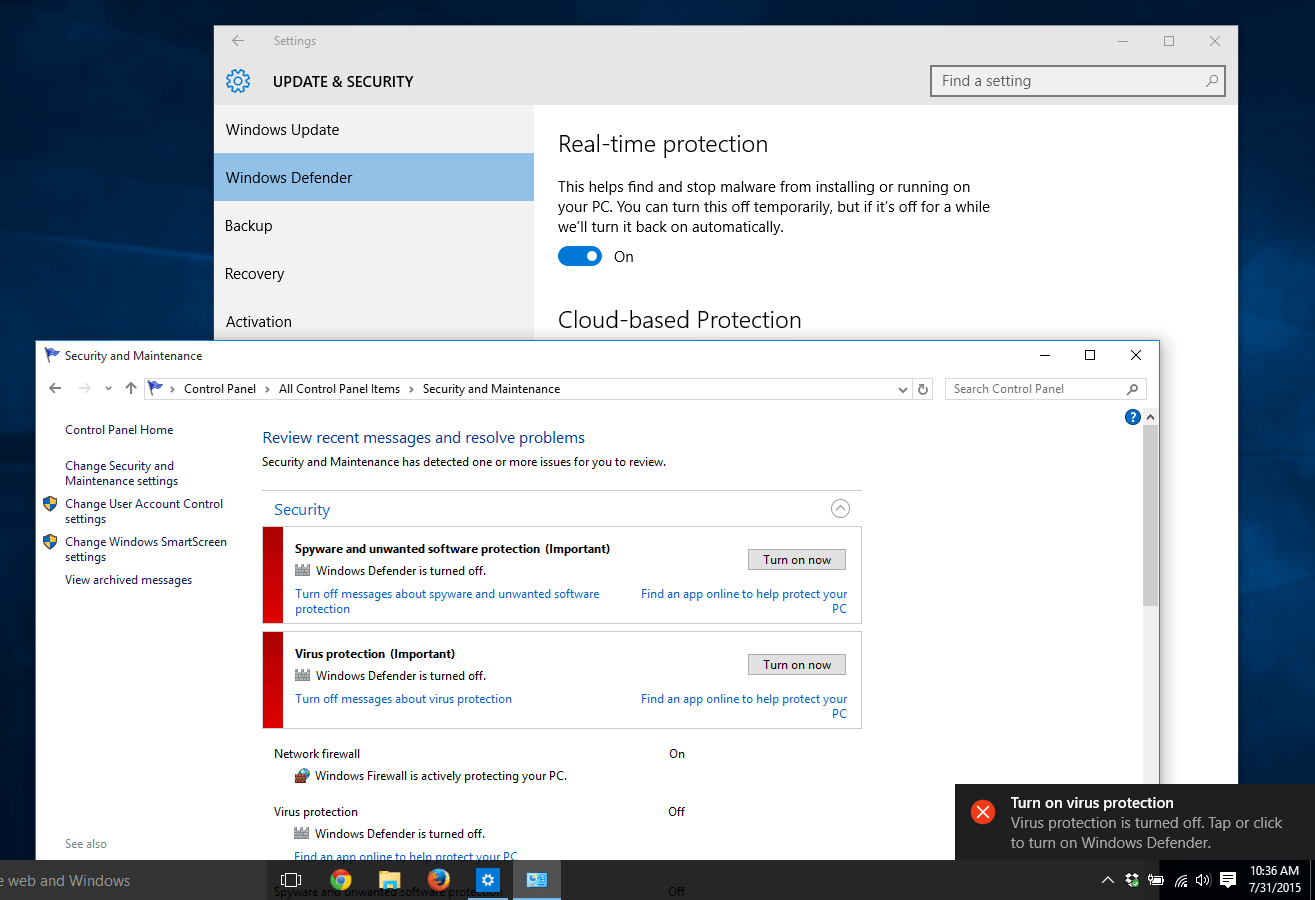This screenshot has width=1315, height=900.
Task: Collapse the Security section chevron
Action: (x=840, y=508)
